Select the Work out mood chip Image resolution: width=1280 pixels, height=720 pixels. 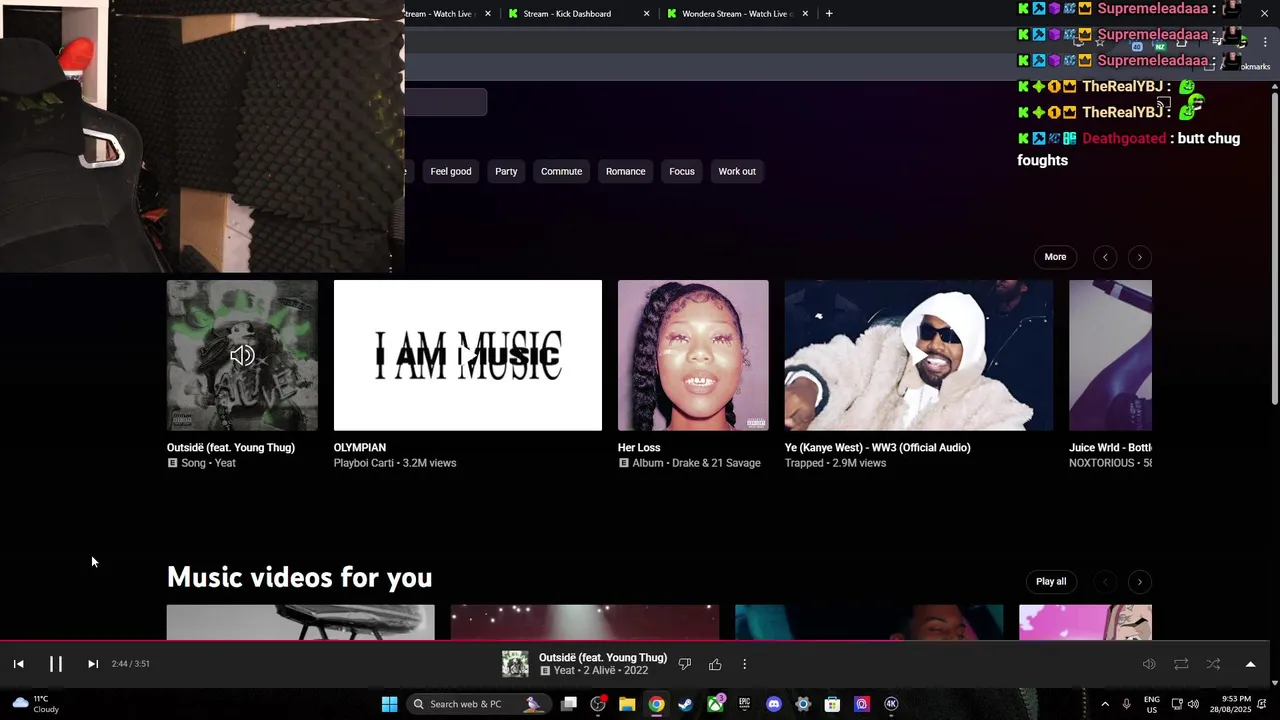(x=737, y=171)
